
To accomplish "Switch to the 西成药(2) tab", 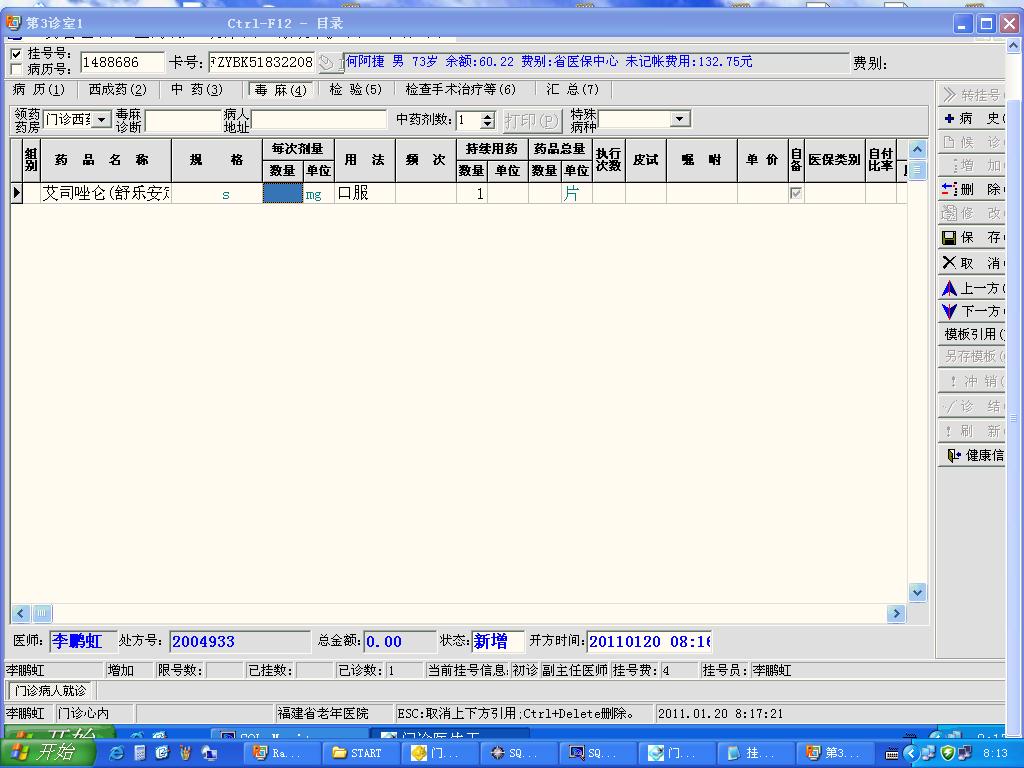I will click(x=117, y=90).
